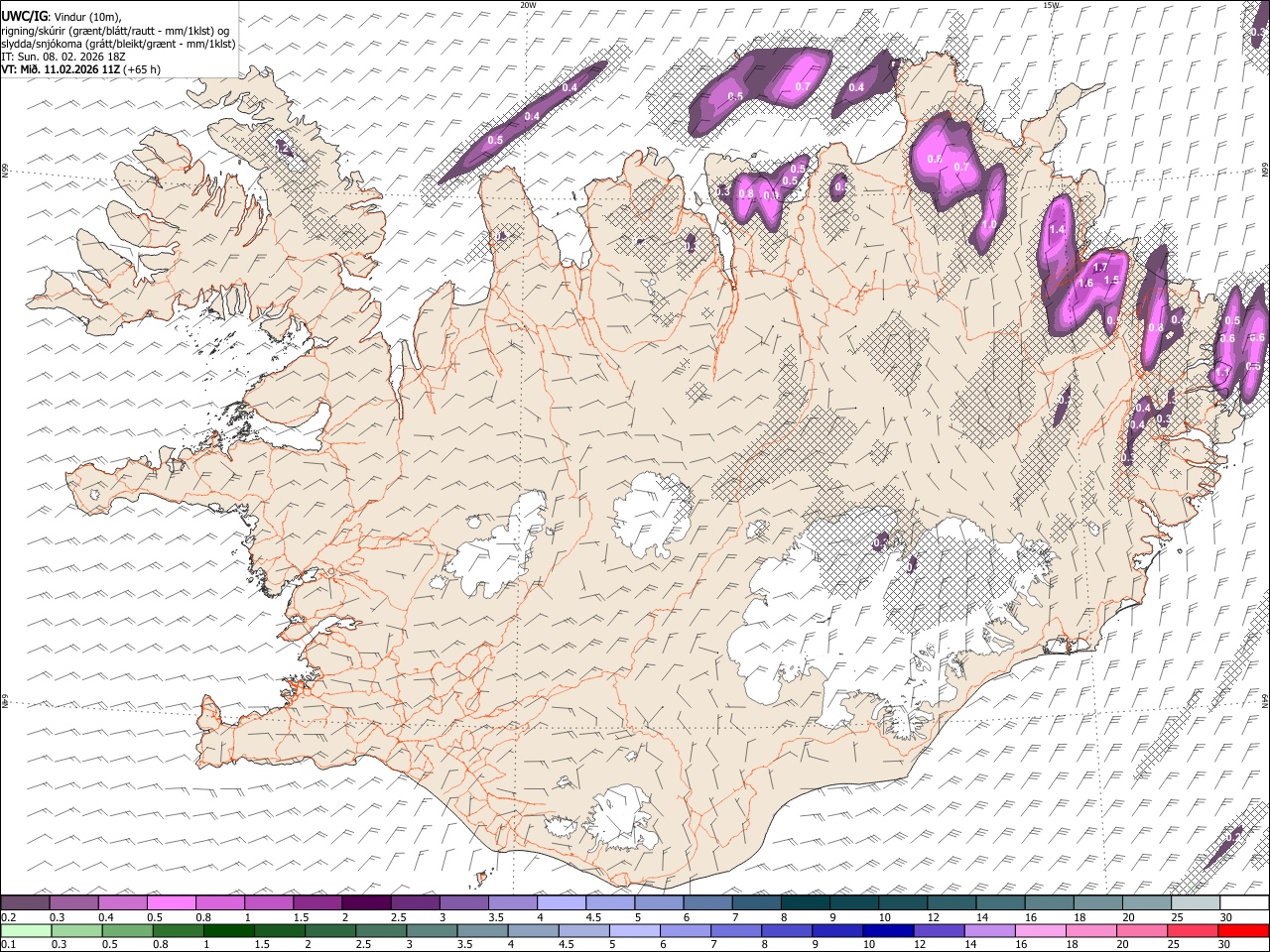Click the darkest green 1 swatch in bottom legend row

pos(228,930)
